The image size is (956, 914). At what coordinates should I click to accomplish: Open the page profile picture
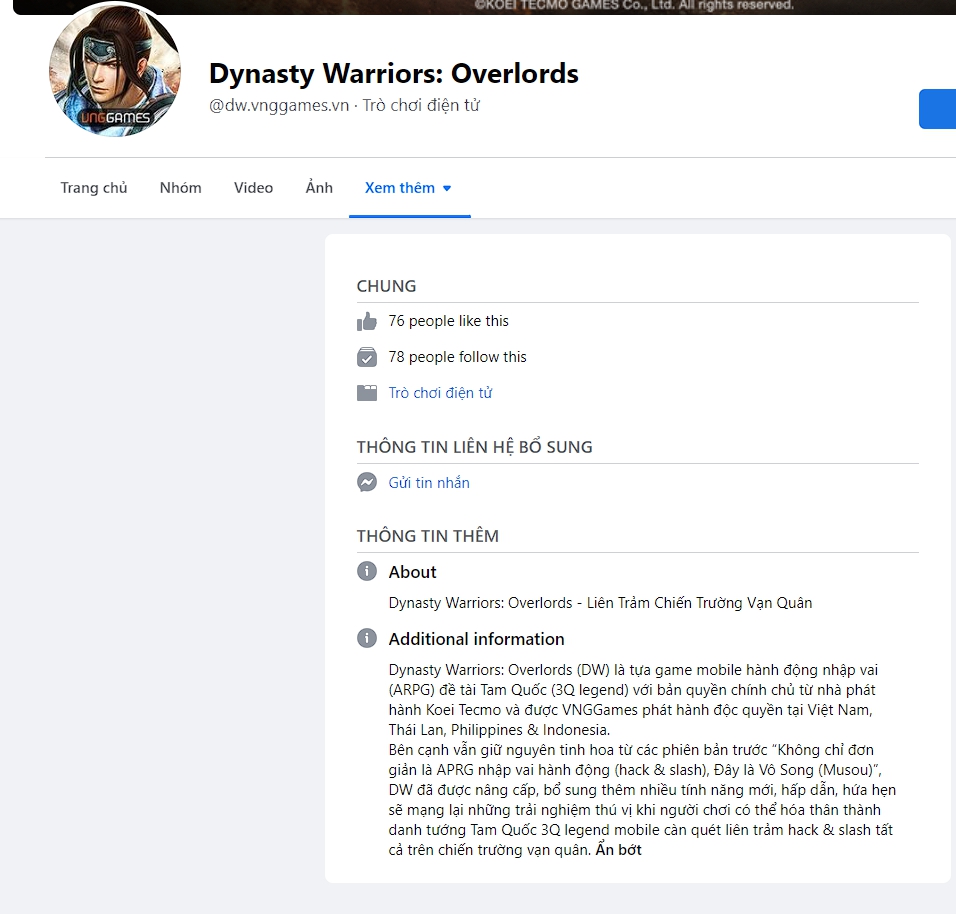(115, 69)
